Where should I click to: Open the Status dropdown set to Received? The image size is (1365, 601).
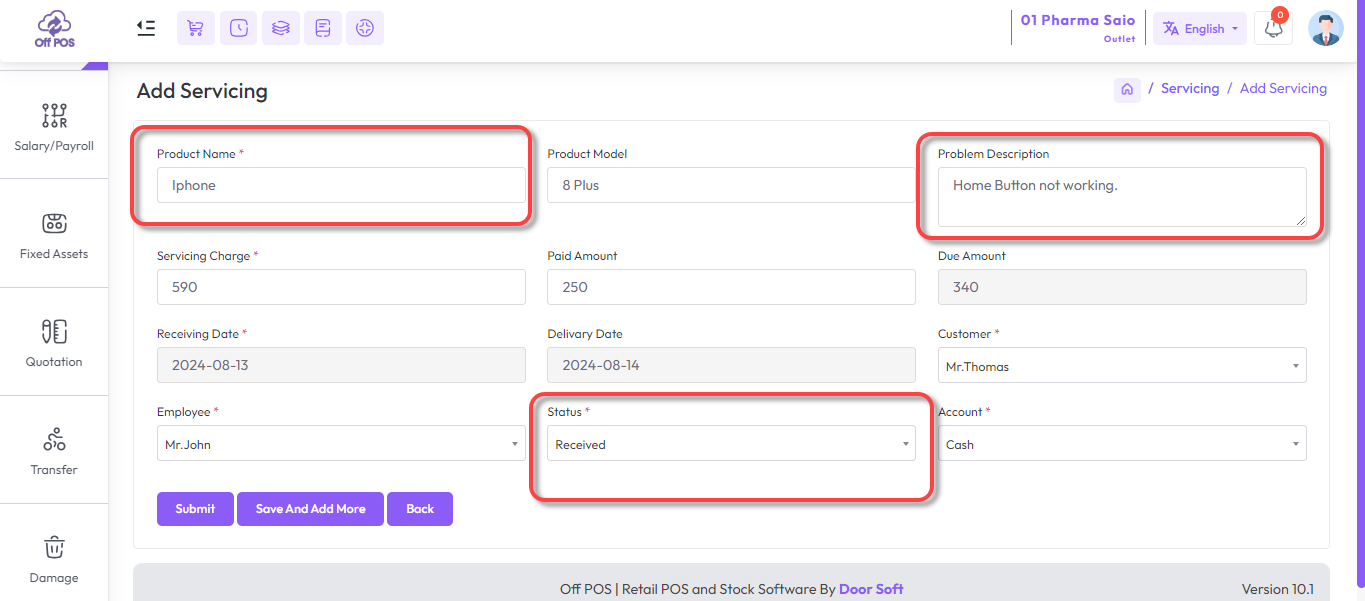[x=731, y=444]
